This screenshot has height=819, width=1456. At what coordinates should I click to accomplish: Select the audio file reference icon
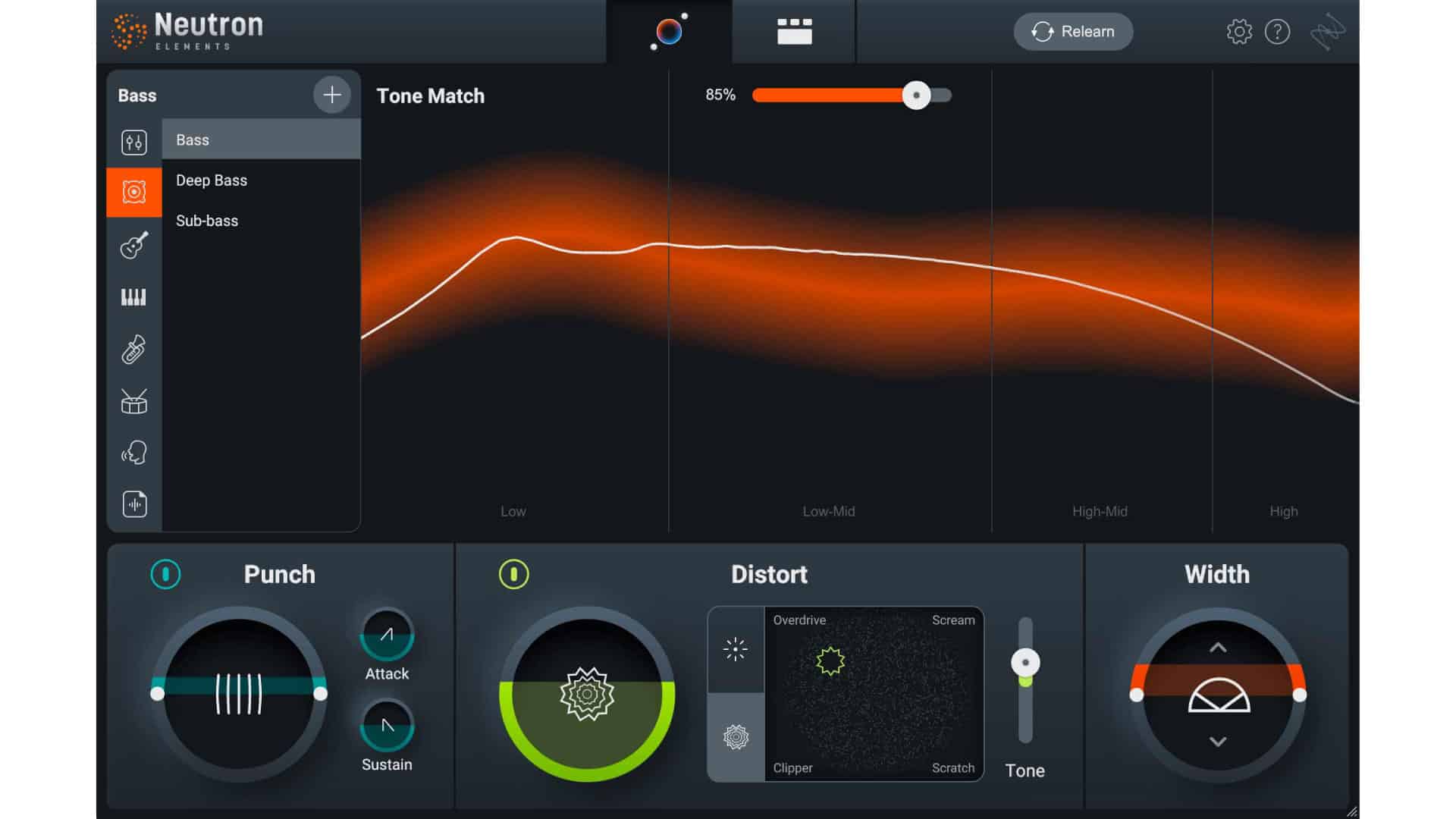coord(134,504)
